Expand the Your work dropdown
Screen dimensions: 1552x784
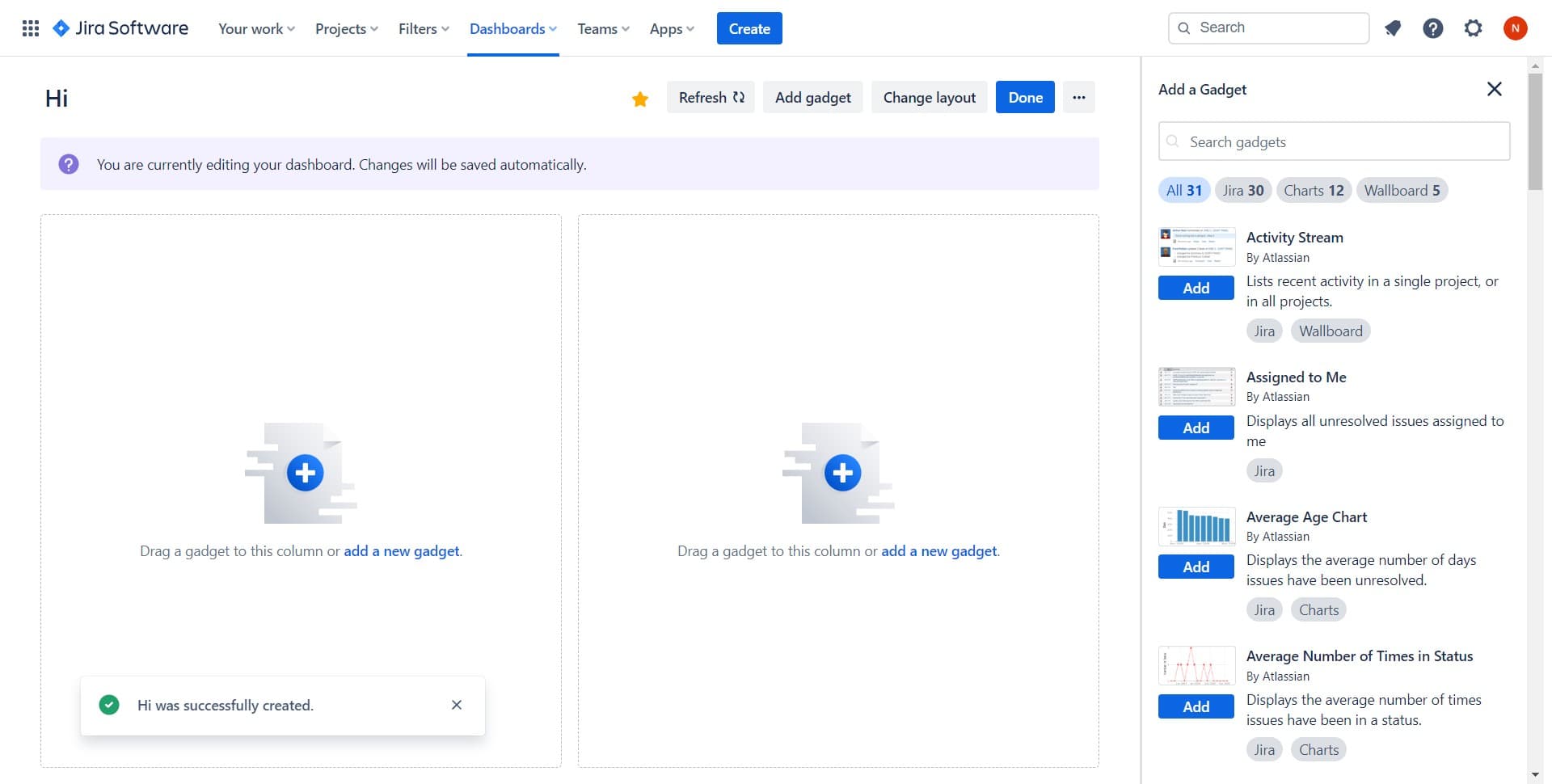(256, 29)
